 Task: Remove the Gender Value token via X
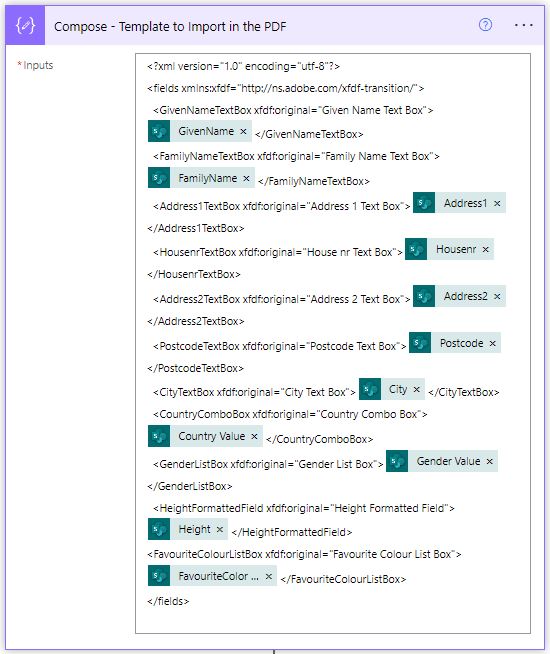(490, 461)
